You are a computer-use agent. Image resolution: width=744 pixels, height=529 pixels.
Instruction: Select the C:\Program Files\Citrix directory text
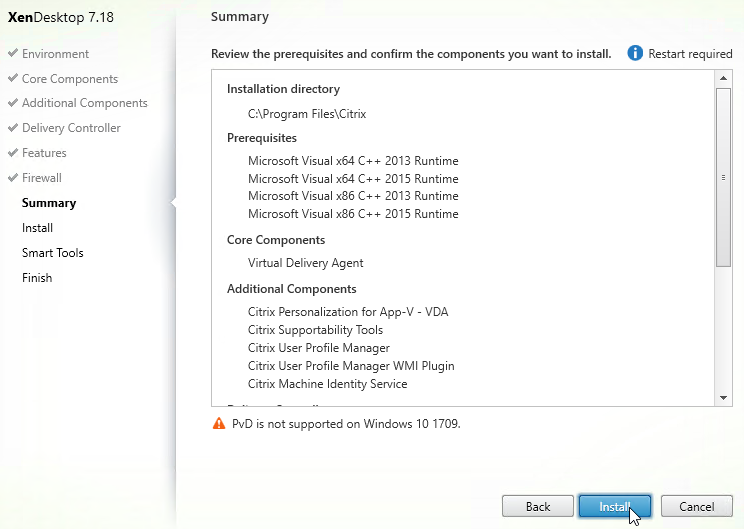[x=307, y=114]
